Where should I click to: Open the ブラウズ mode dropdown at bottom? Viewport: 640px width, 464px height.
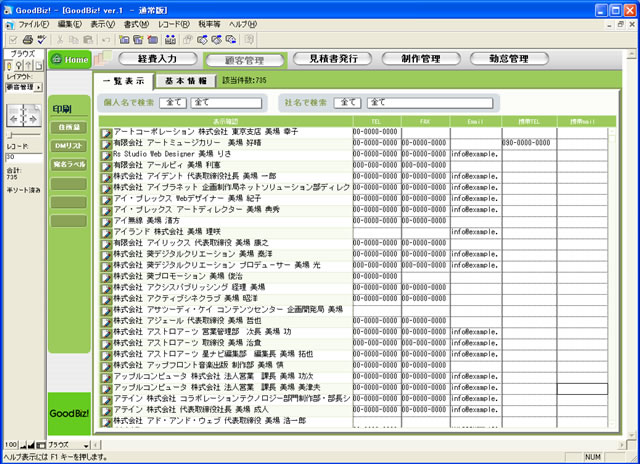[x=69, y=445]
